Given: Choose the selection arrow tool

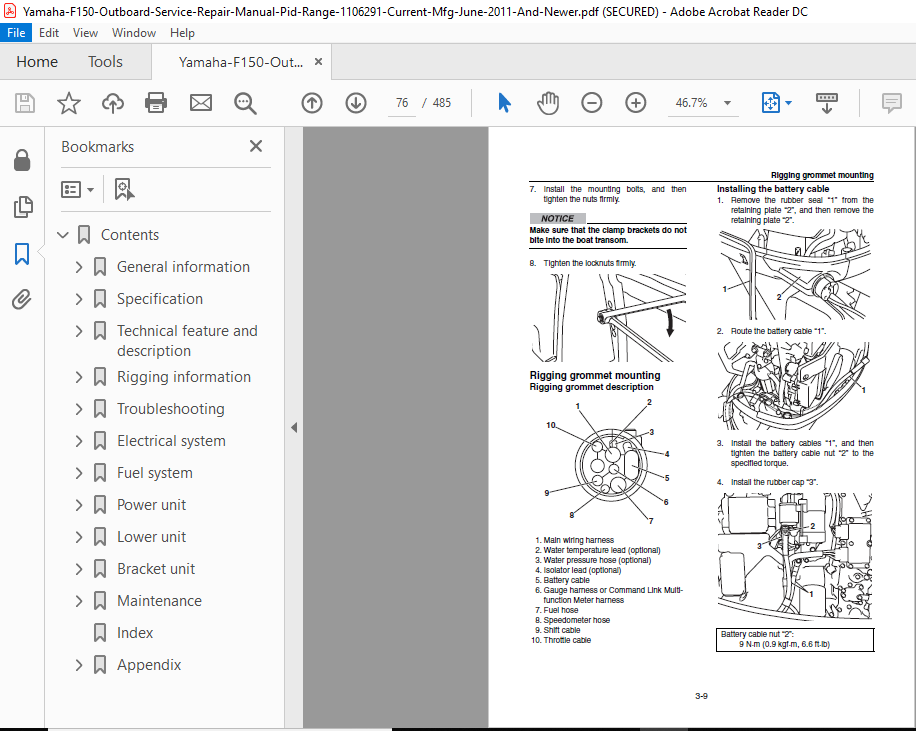Looking at the screenshot, I should (504, 103).
